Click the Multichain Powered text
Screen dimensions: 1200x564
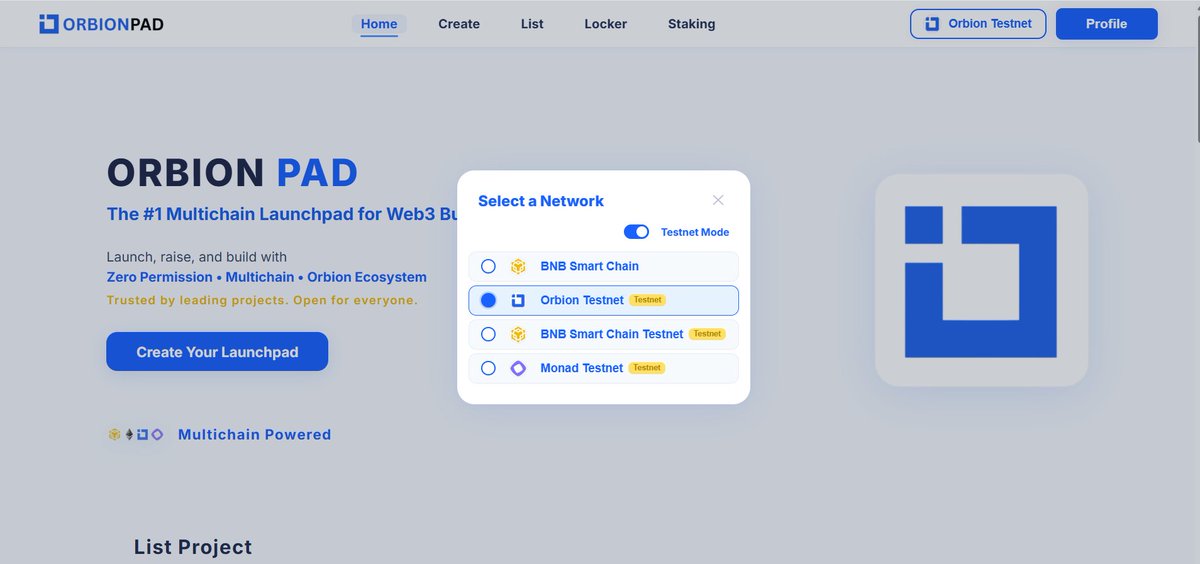click(x=254, y=435)
